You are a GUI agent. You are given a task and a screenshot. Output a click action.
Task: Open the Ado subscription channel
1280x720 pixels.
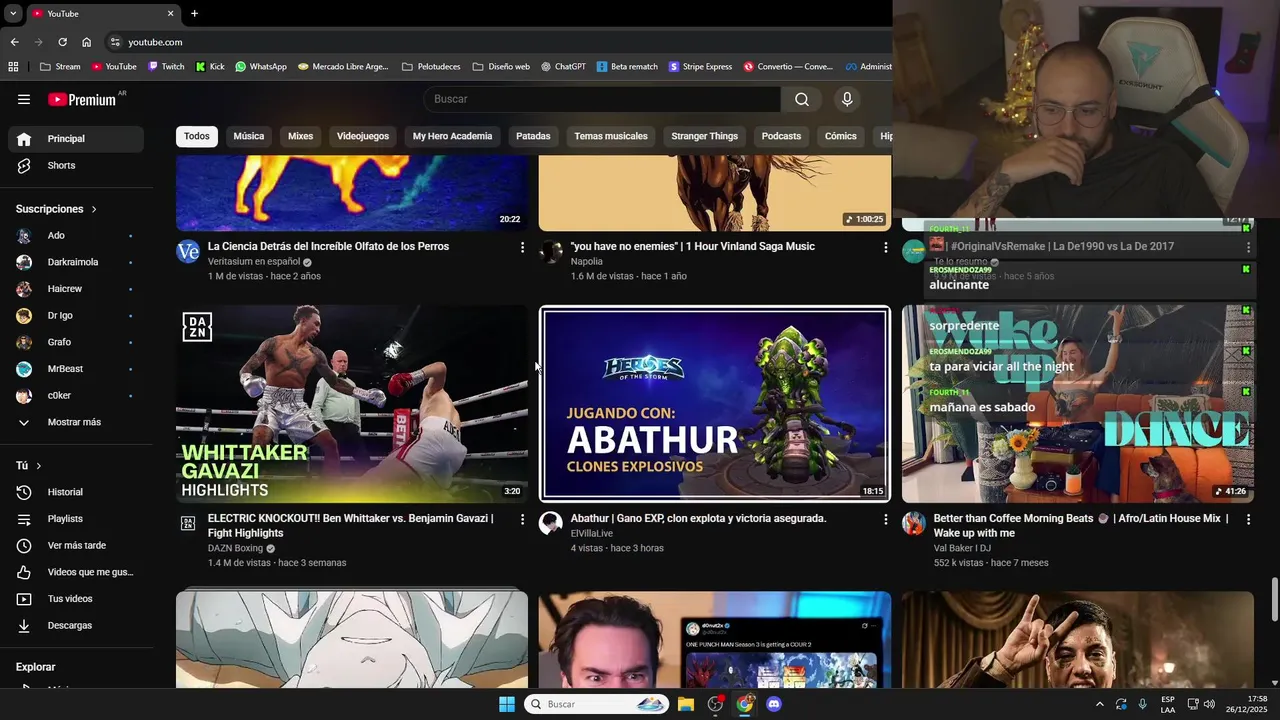coord(76,236)
